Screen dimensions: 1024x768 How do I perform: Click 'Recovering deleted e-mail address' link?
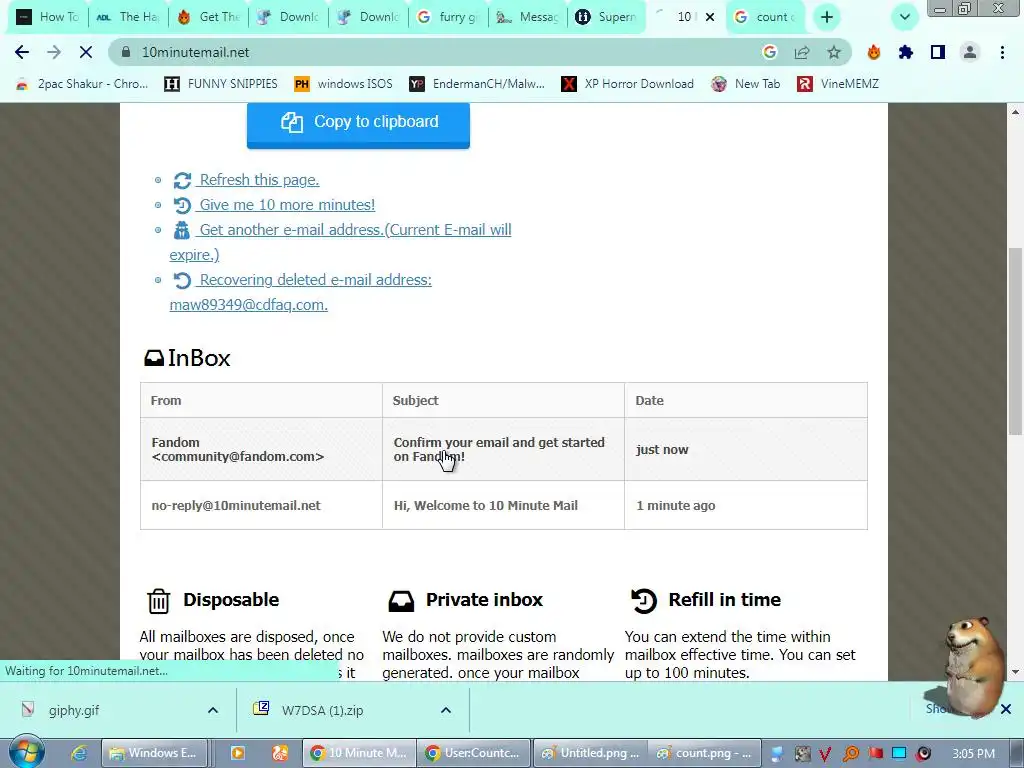(315, 280)
